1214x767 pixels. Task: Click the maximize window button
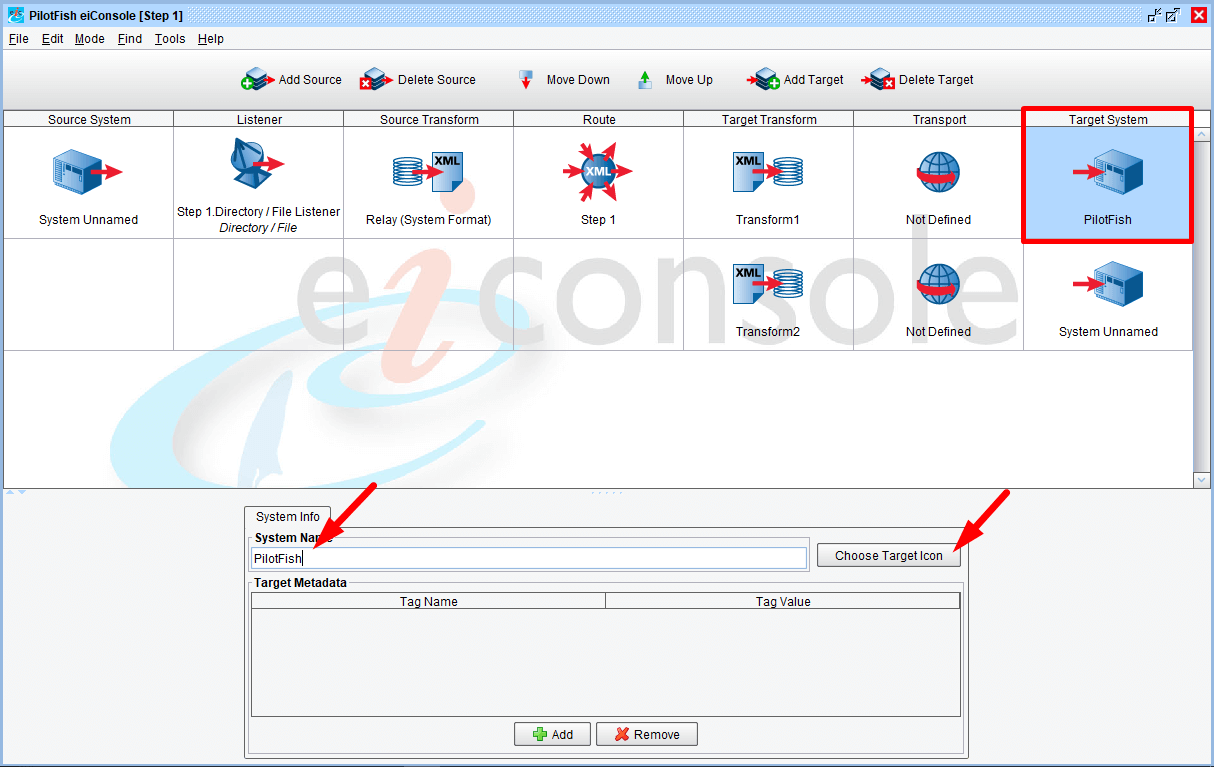pos(1173,15)
